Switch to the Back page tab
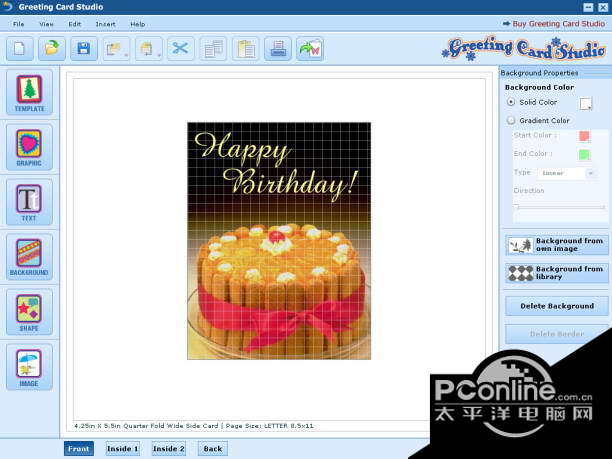Viewport: 612px width, 459px height. click(x=213, y=449)
